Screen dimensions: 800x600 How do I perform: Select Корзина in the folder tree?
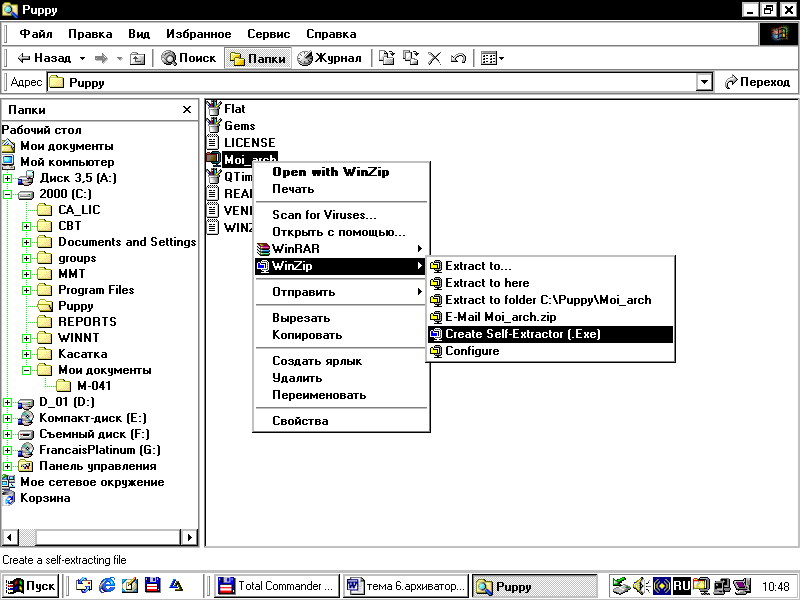(37, 498)
